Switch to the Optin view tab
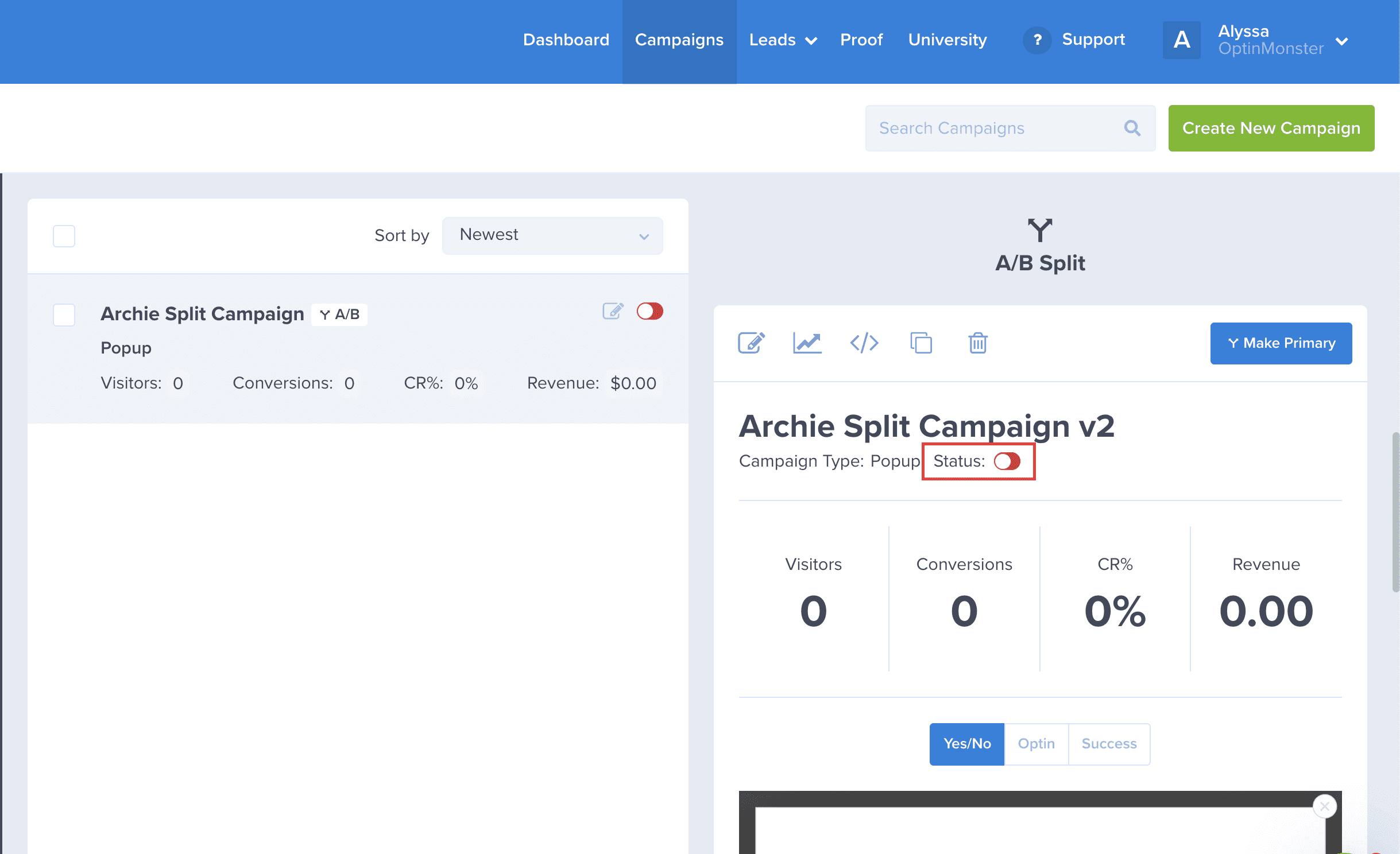 click(x=1036, y=744)
